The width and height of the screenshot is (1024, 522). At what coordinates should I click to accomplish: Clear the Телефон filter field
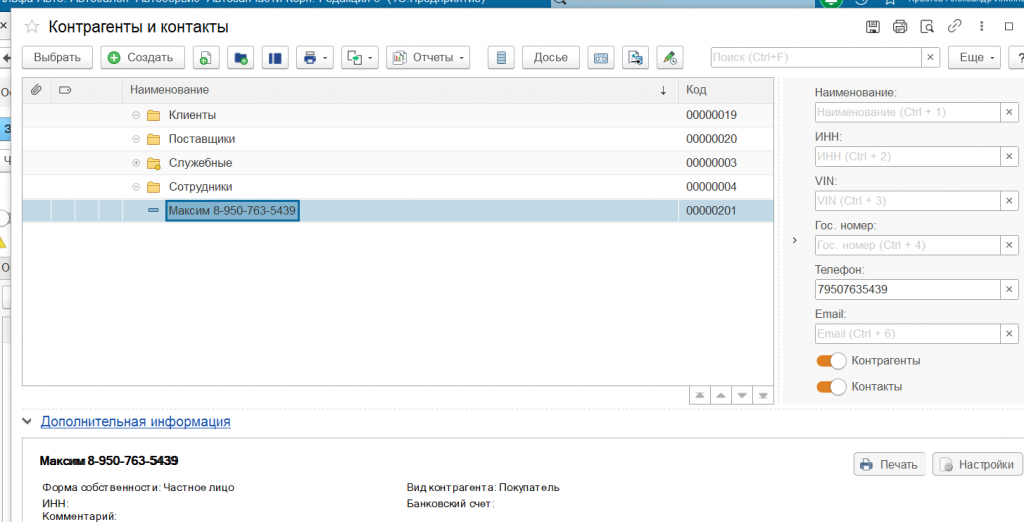(x=1009, y=290)
